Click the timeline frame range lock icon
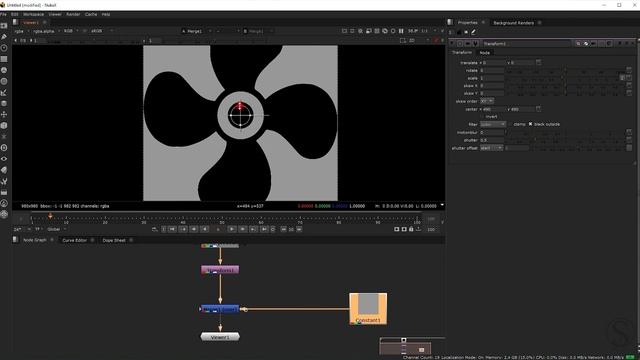640x360 pixels. [411, 229]
